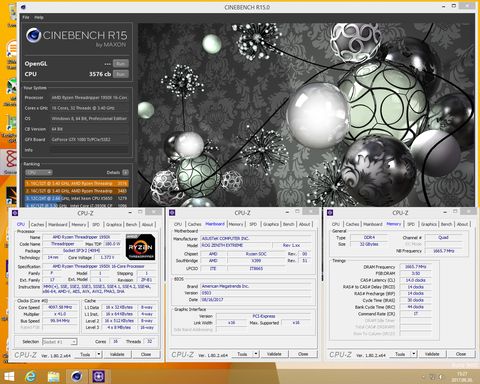Run the OpenGL benchmark
The image size is (480, 384).
pos(121,63)
